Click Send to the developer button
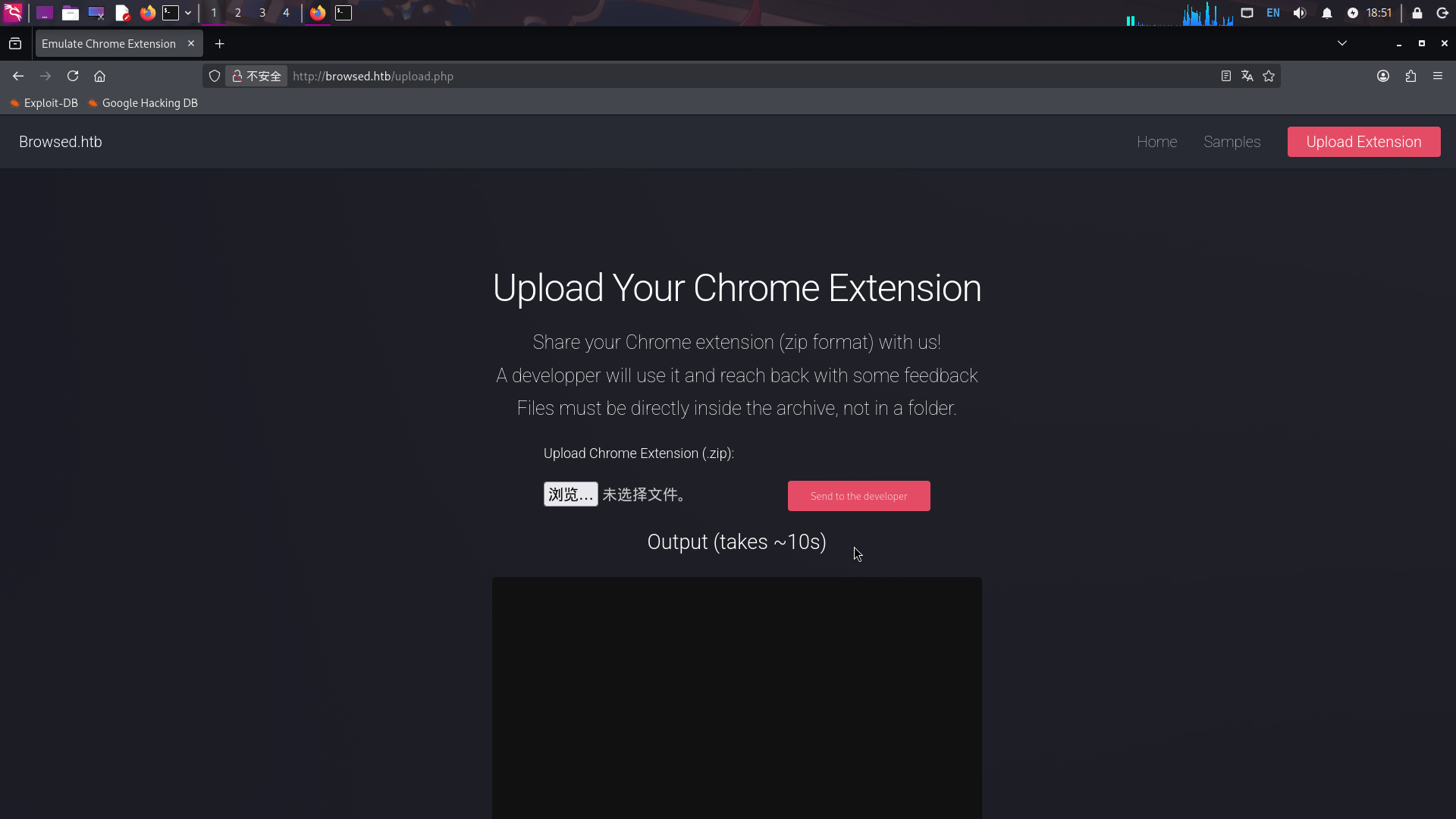Viewport: 1456px width, 819px height. pyautogui.click(x=858, y=496)
